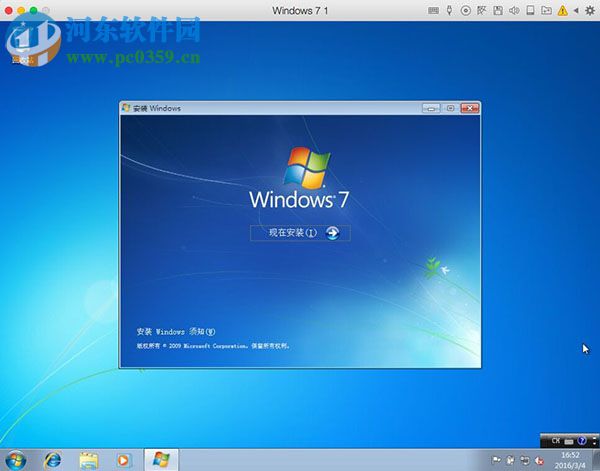Open the 安装 Windows 须知 link

tap(176, 332)
